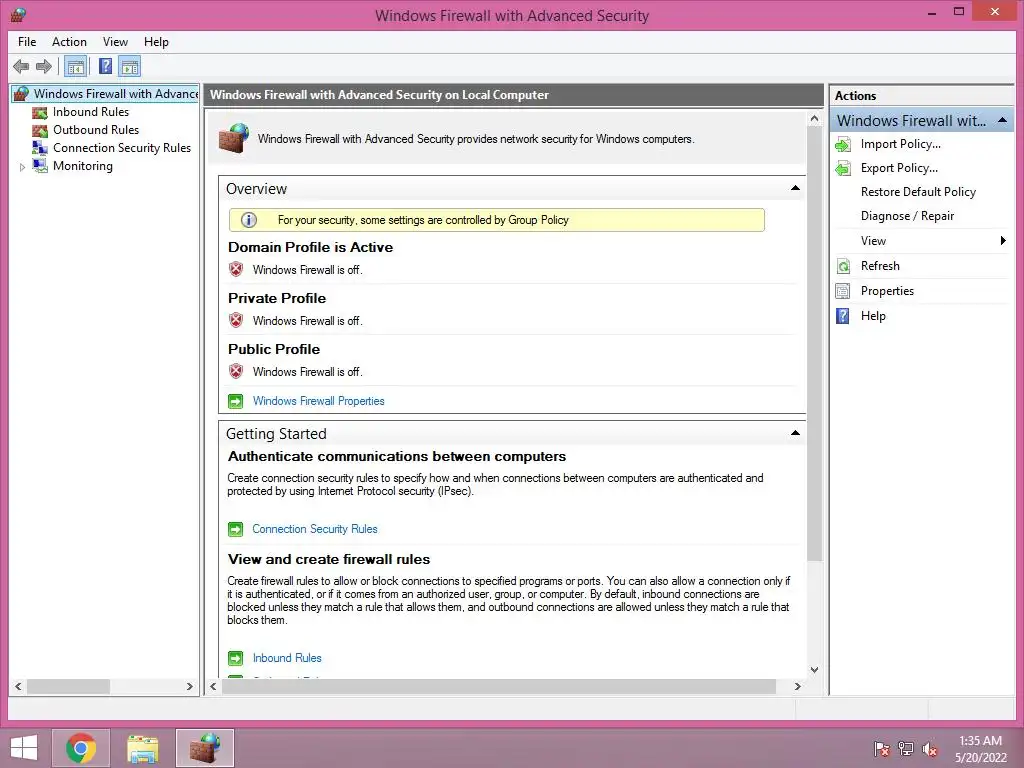
Task: Click the red shield under Domain Profile
Action: point(236,269)
